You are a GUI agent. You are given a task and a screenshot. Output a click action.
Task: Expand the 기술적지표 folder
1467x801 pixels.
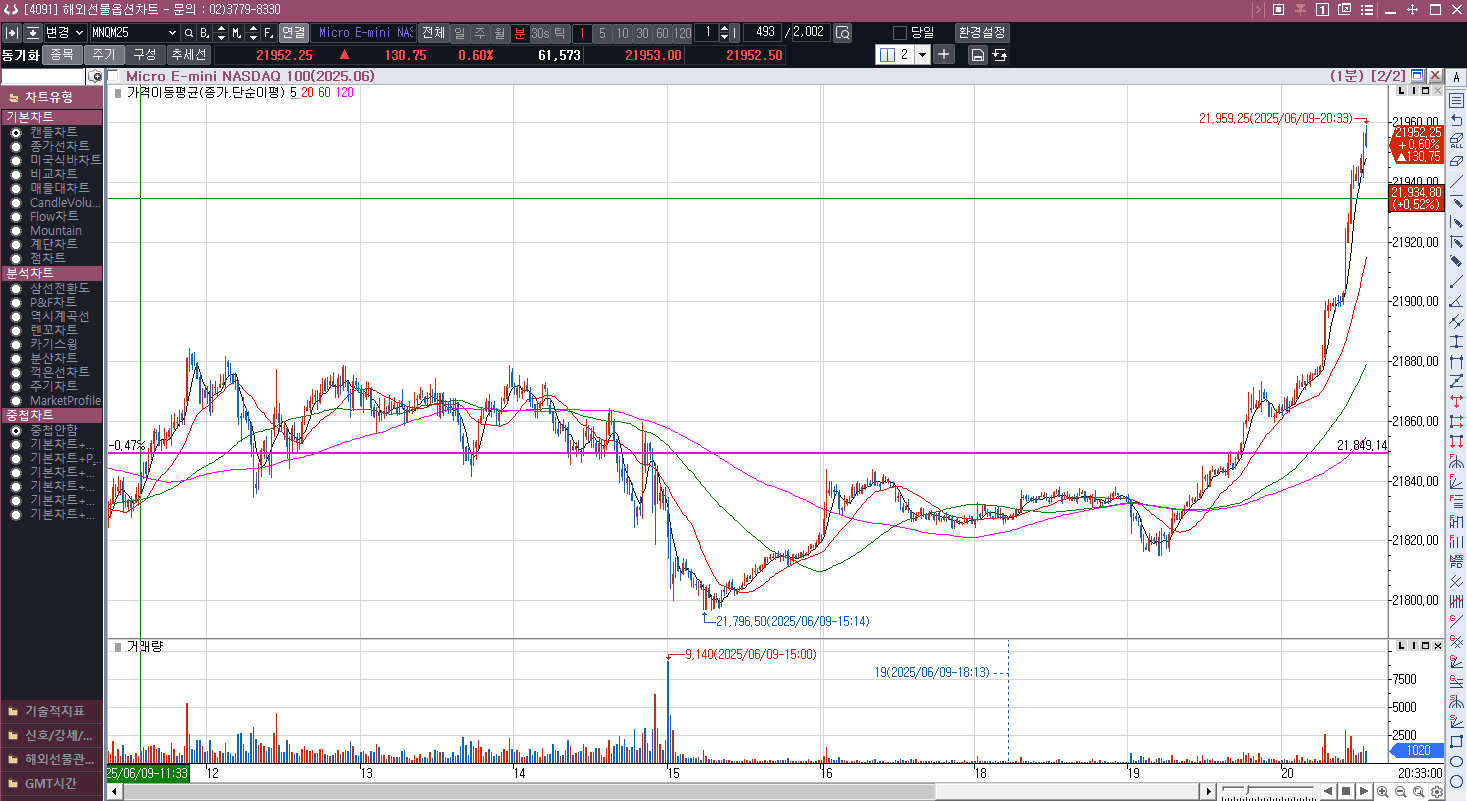click(x=52, y=712)
